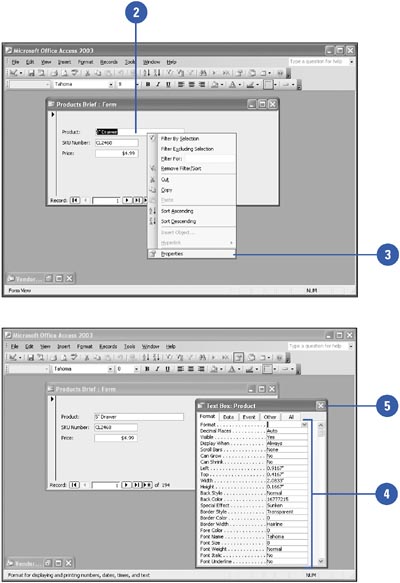
Task: Click next record arrow in the context-menu window form
Action: click(x=128, y=200)
